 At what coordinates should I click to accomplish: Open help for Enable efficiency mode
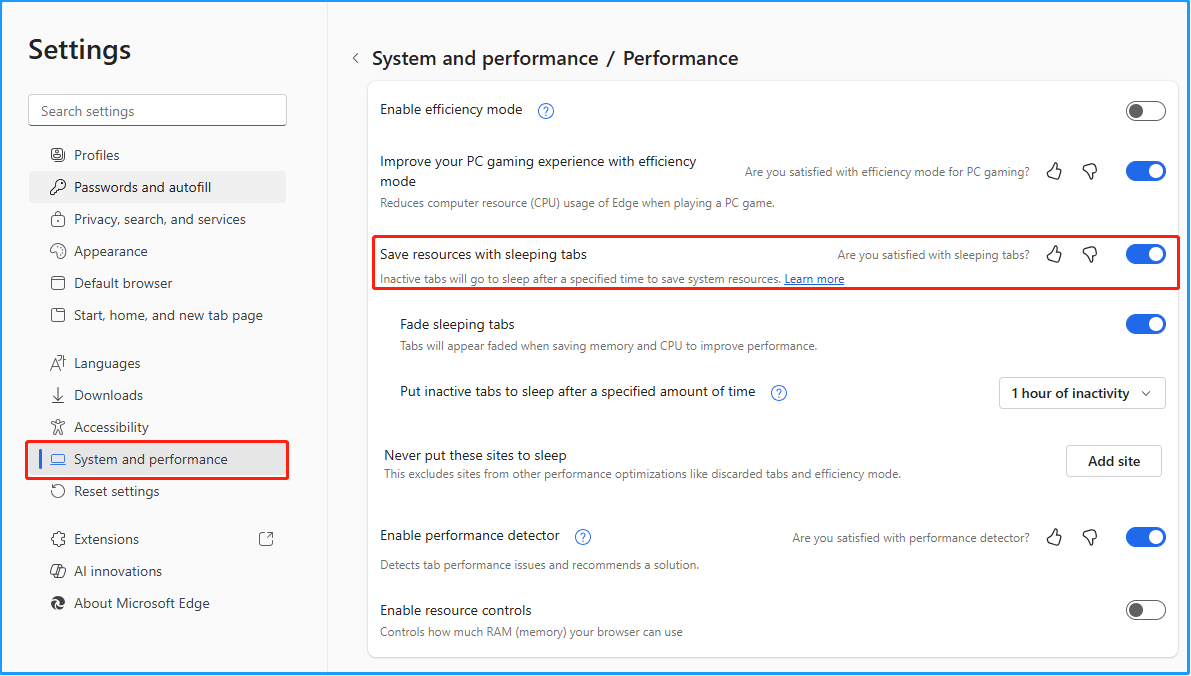(545, 111)
